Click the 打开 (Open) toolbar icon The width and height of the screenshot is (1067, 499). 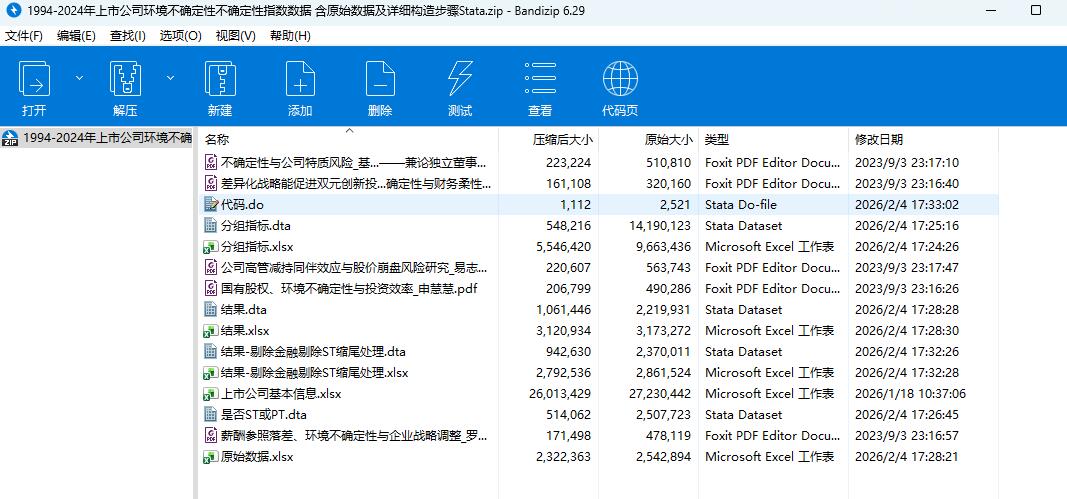pyautogui.click(x=34, y=78)
